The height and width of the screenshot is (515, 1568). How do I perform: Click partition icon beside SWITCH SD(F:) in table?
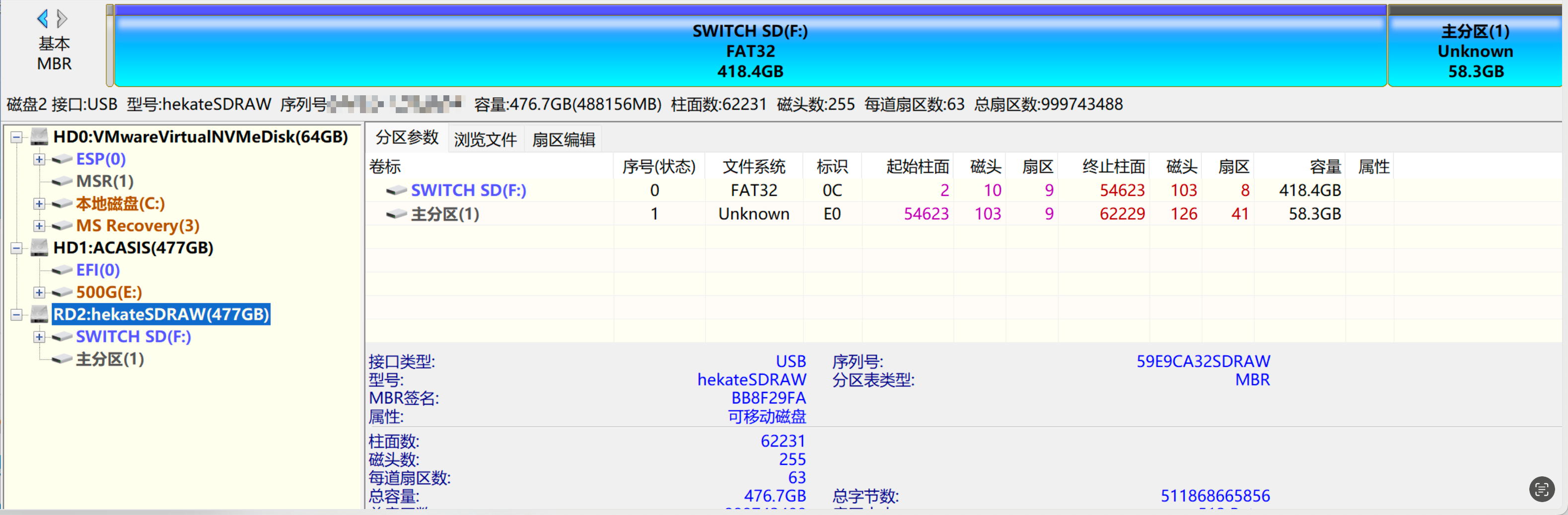click(396, 191)
